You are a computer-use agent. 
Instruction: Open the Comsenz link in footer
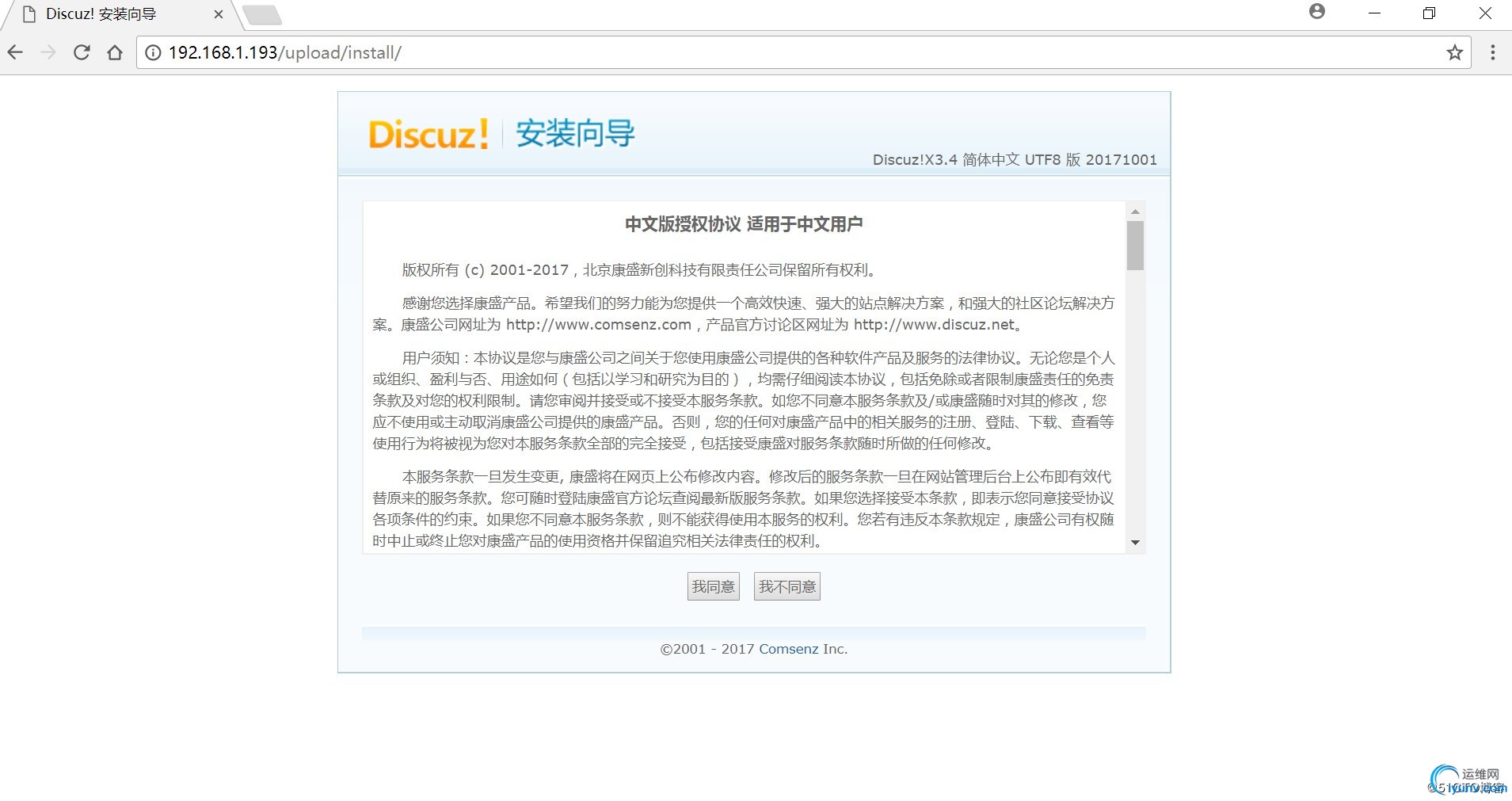click(788, 649)
